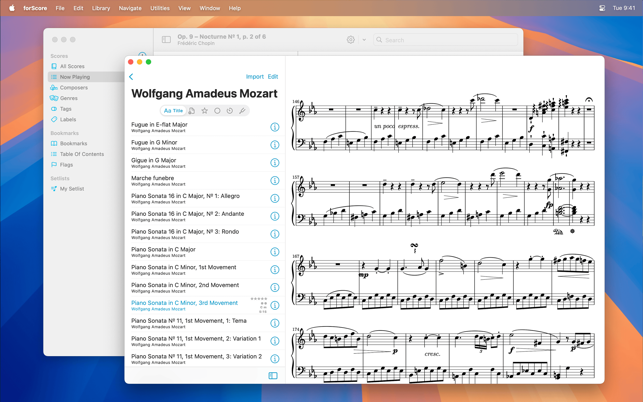Expand dropdown arrow beside the gear icon
Image resolution: width=643 pixels, height=402 pixels.
(x=364, y=40)
